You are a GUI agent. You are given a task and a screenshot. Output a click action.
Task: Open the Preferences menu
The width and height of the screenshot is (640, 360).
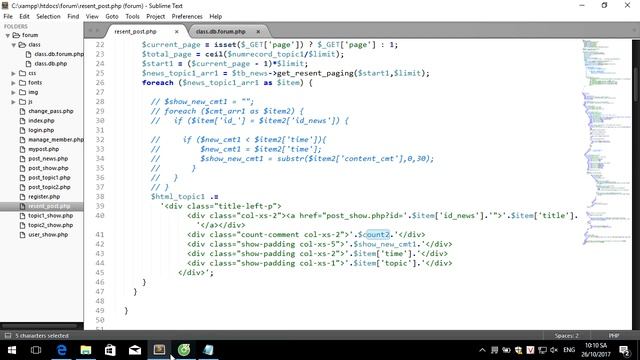(x=187, y=16)
